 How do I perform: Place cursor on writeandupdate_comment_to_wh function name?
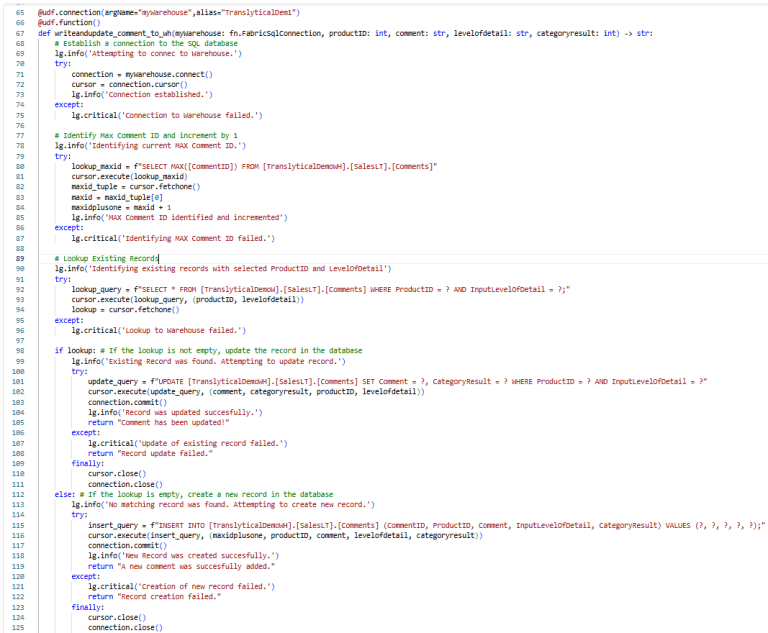coord(113,33)
